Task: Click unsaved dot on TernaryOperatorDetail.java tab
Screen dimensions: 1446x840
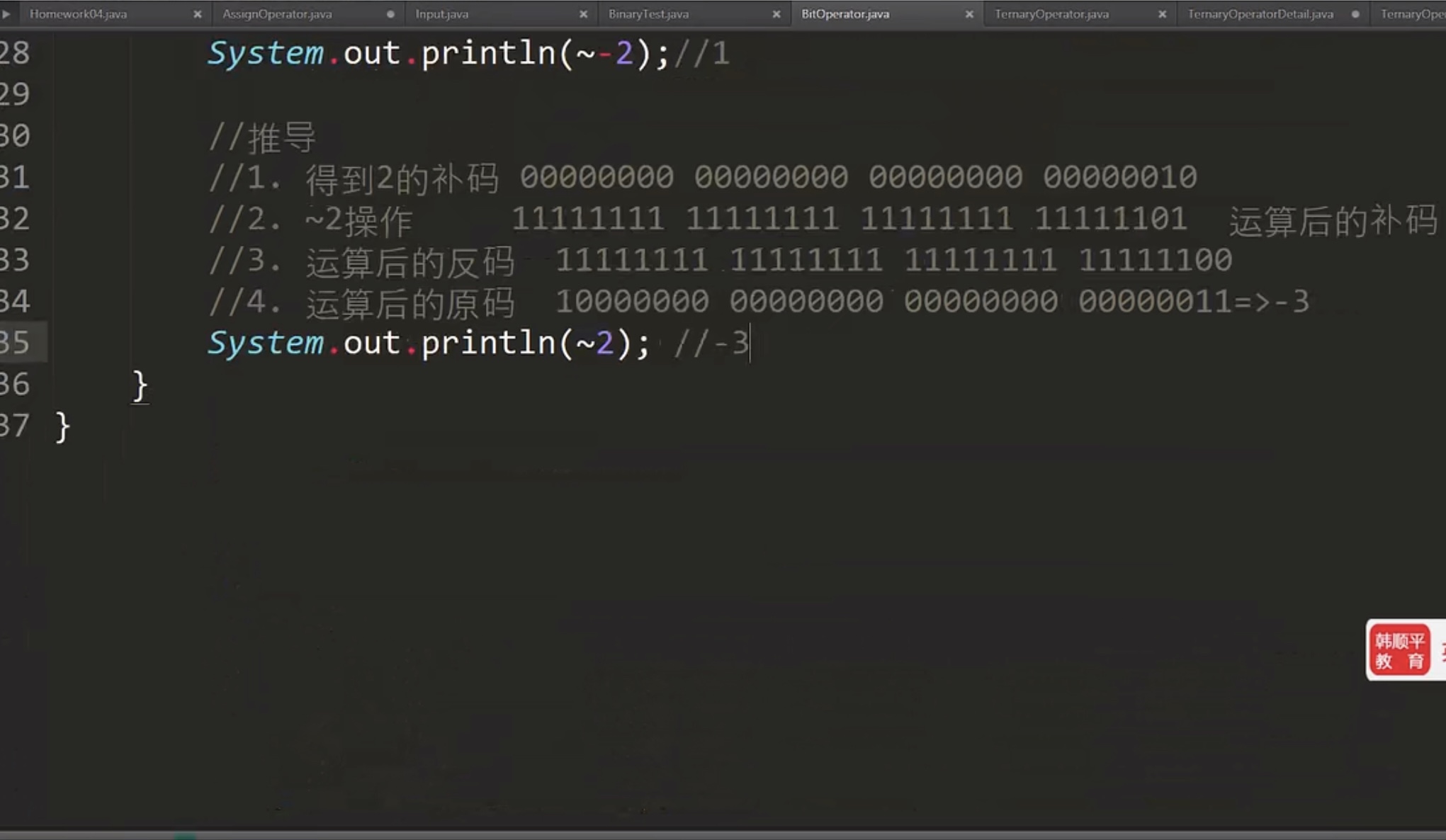Action: click(1355, 14)
